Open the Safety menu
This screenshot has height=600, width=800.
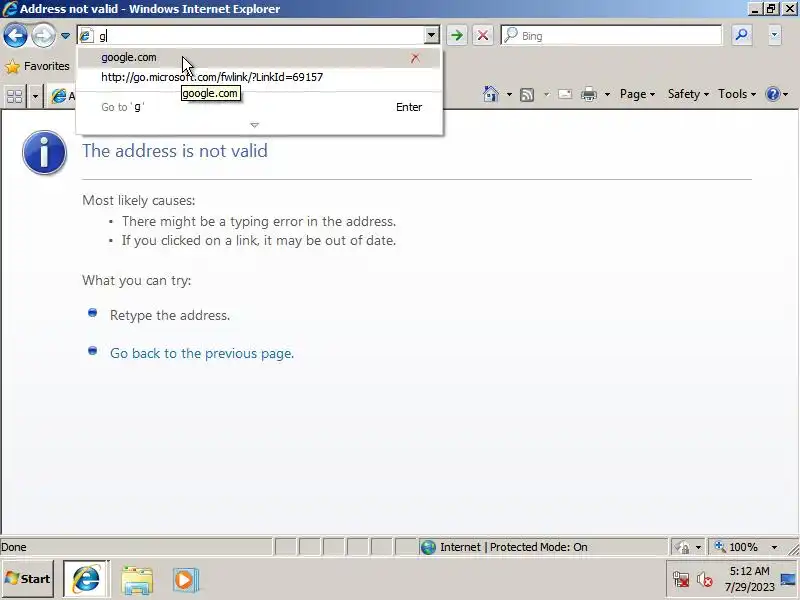(x=688, y=94)
